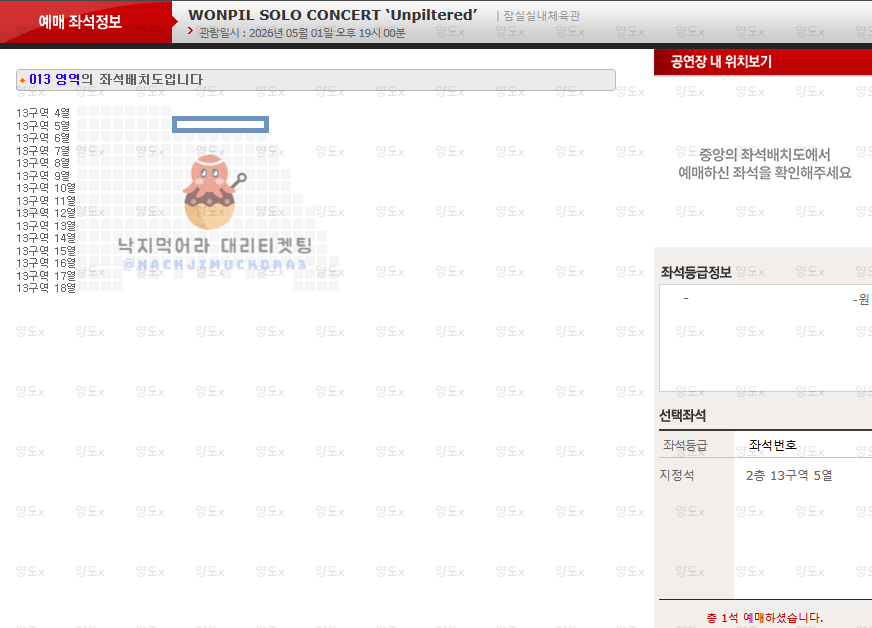Click the 좌석등급 column header

685,446
